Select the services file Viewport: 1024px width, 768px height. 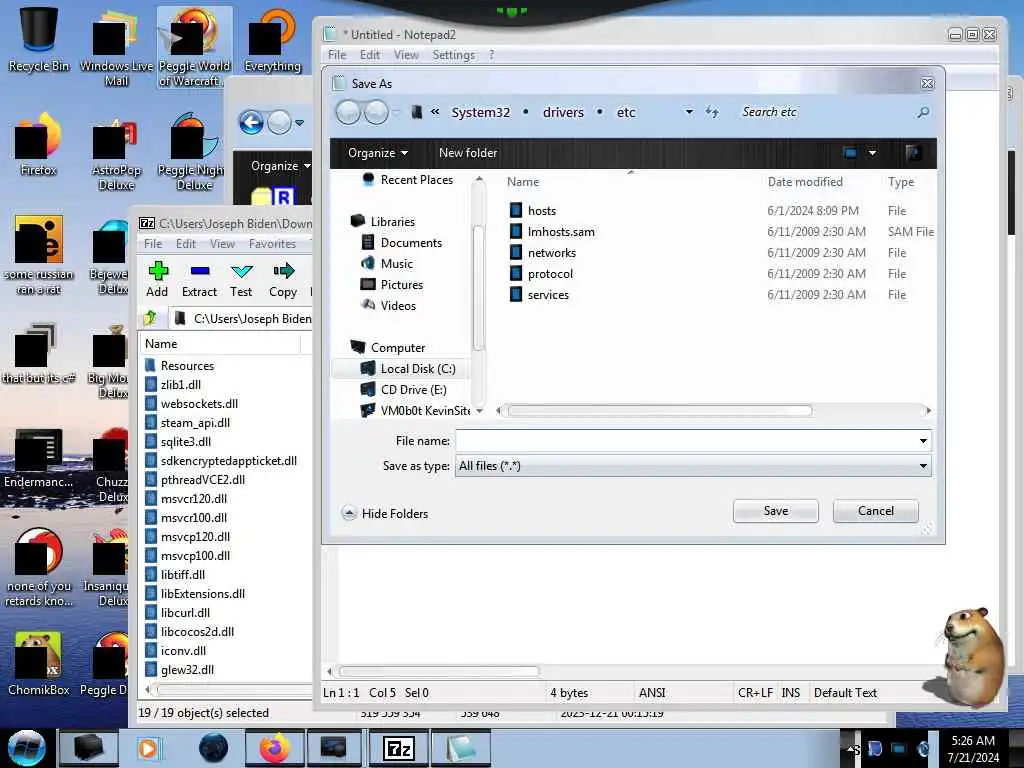point(547,295)
